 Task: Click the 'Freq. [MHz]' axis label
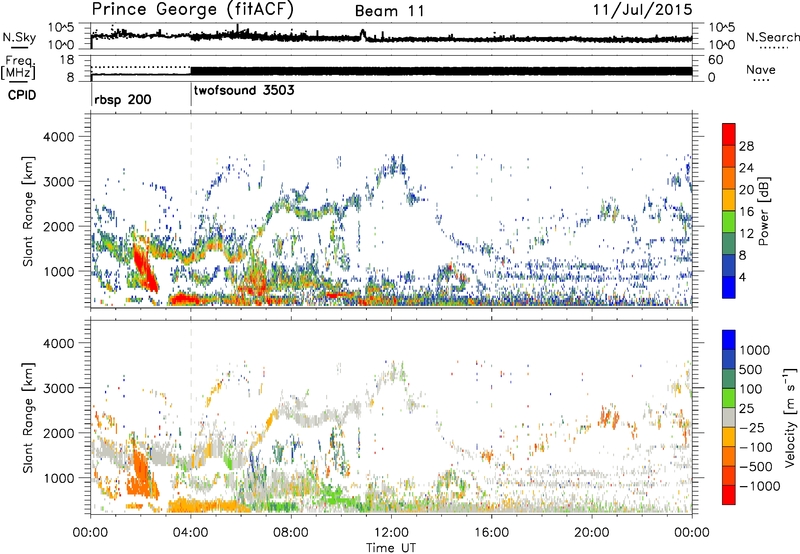pyautogui.click(x=19, y=67)
